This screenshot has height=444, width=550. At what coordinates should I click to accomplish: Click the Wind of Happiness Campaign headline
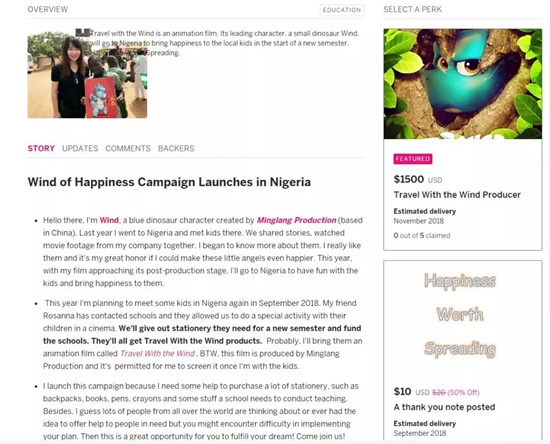pos(169,182)
